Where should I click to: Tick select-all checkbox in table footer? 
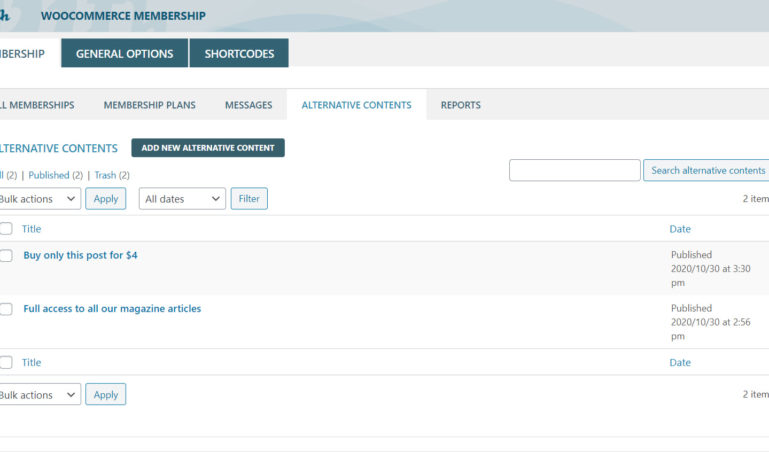point(6,362)
